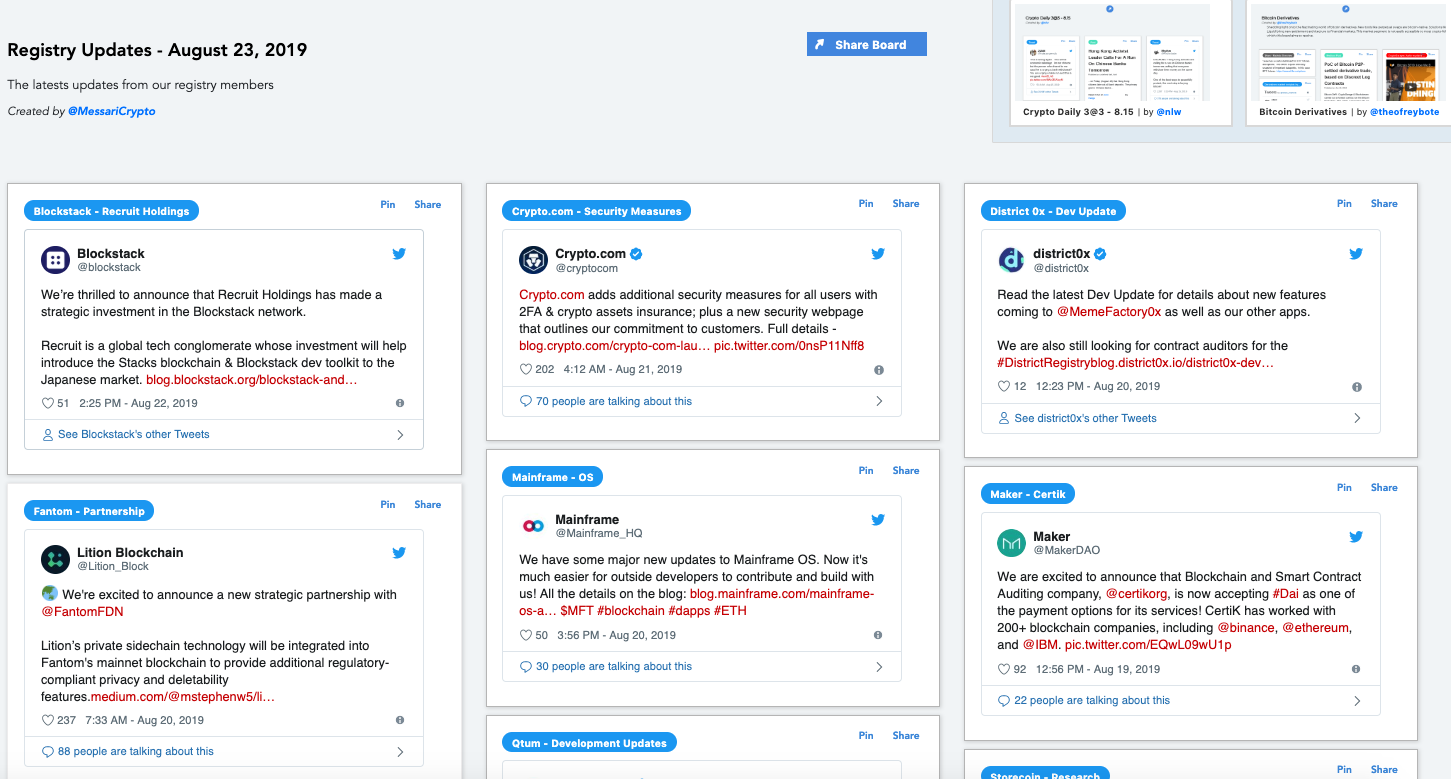Image resolution: width=1451 pixels, height=779 pixels.
Task: Click the Mainframe logo avatar
Action: [x=533, y=526]
